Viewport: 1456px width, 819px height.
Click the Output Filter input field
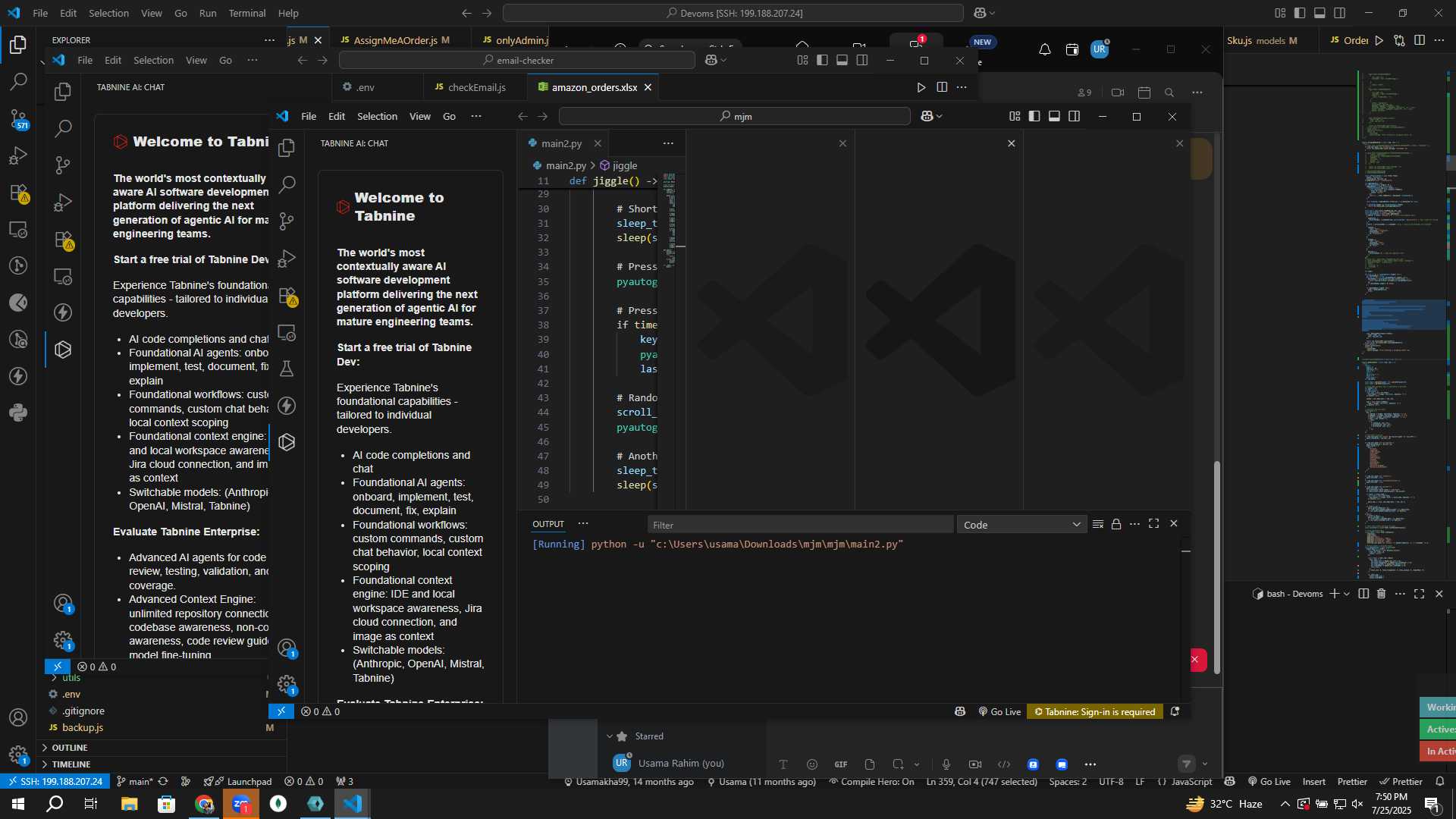coord(800,525)
